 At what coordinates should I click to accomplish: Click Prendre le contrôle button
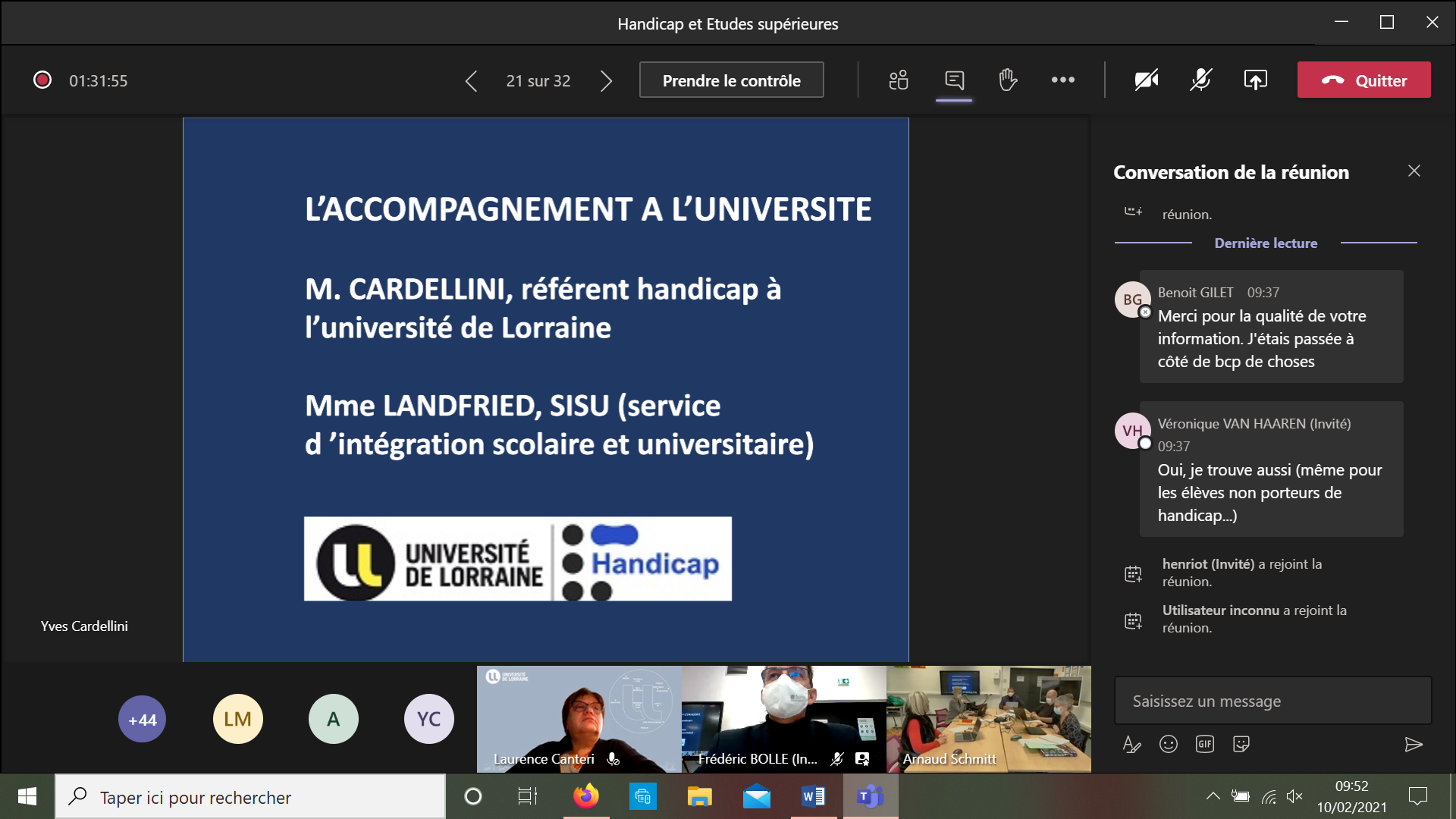pos(731,80)
